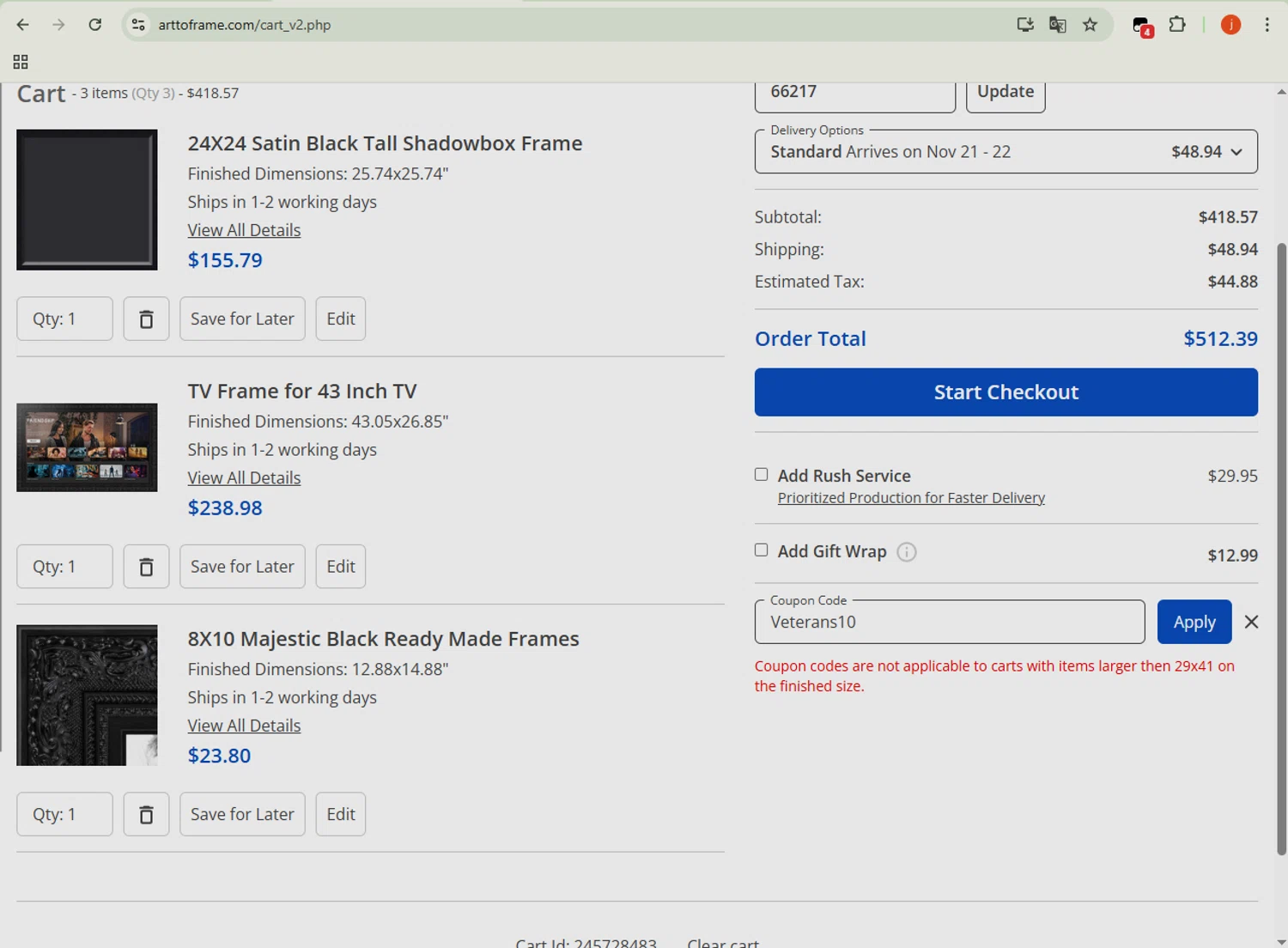The image size is (1288, 948).
Task: Clear the coupon code with X icon
Action: (x=1251, y=622)
